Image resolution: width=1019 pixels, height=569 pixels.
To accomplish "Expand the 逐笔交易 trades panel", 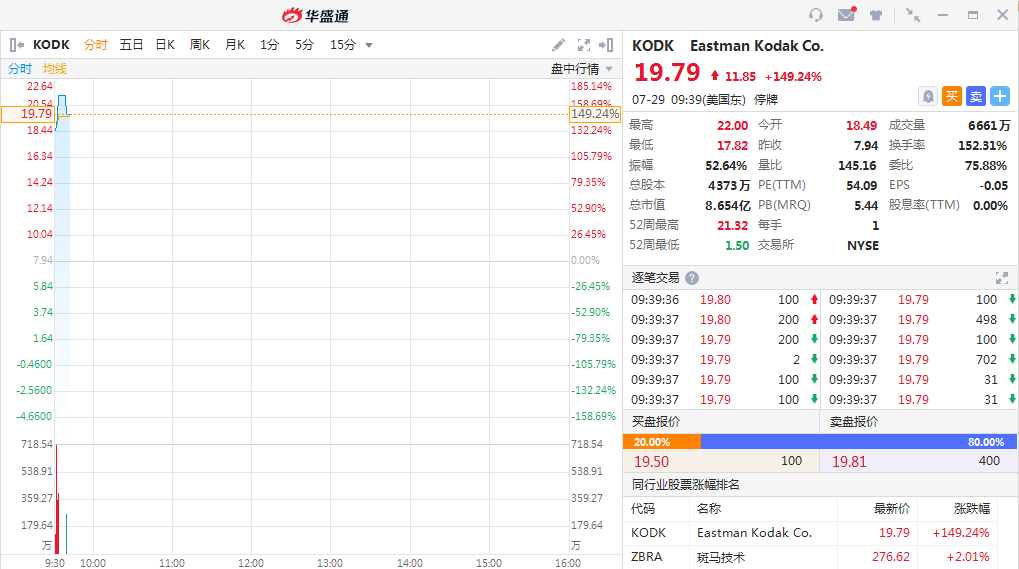I will pos(1002,278).
